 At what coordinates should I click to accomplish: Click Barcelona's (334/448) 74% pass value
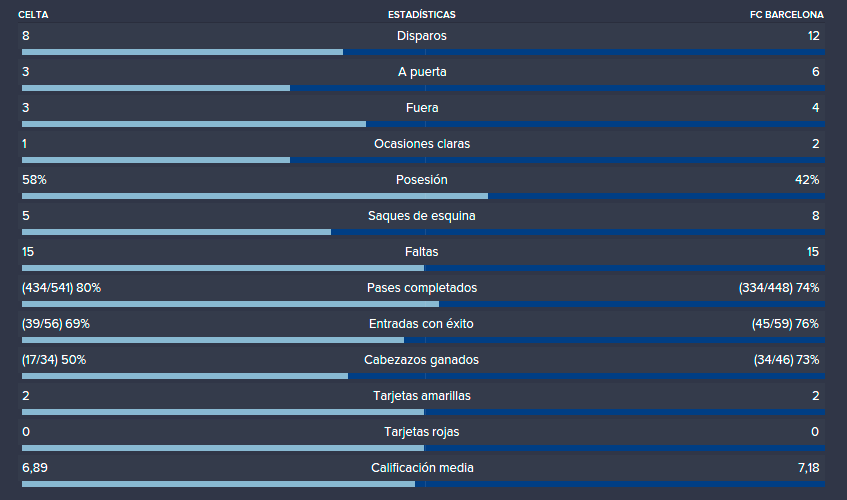point(778,288)
